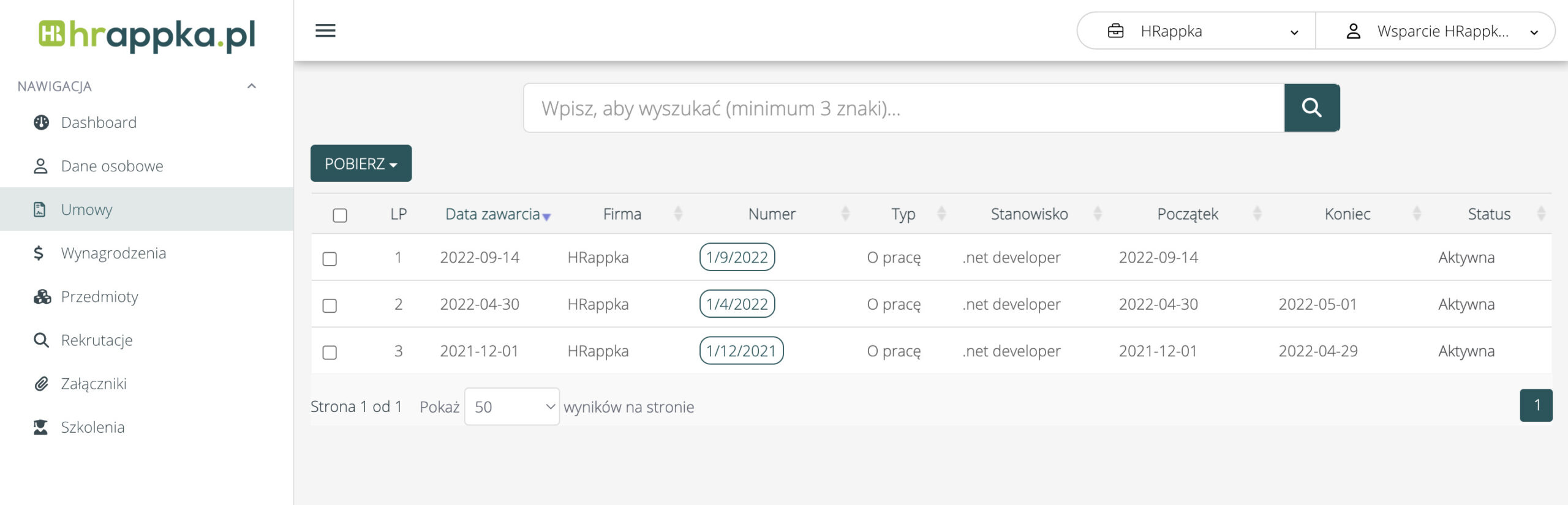This screenshot has height=505, width=1568.
Task: Click the Rekrutacje magnifier icon
Action: [41, 340]
